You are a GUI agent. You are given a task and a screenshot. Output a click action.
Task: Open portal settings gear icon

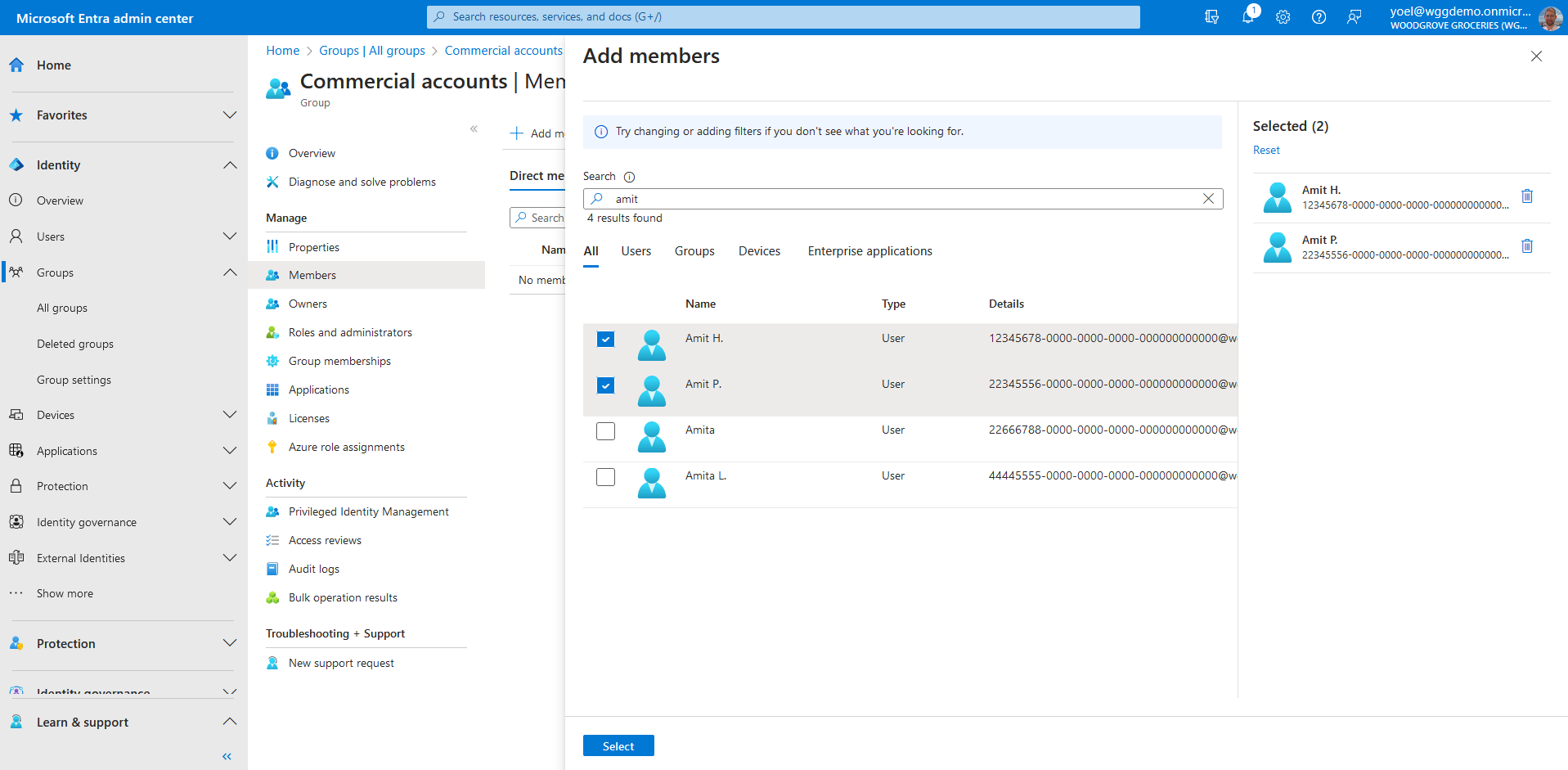point(1283,17)
